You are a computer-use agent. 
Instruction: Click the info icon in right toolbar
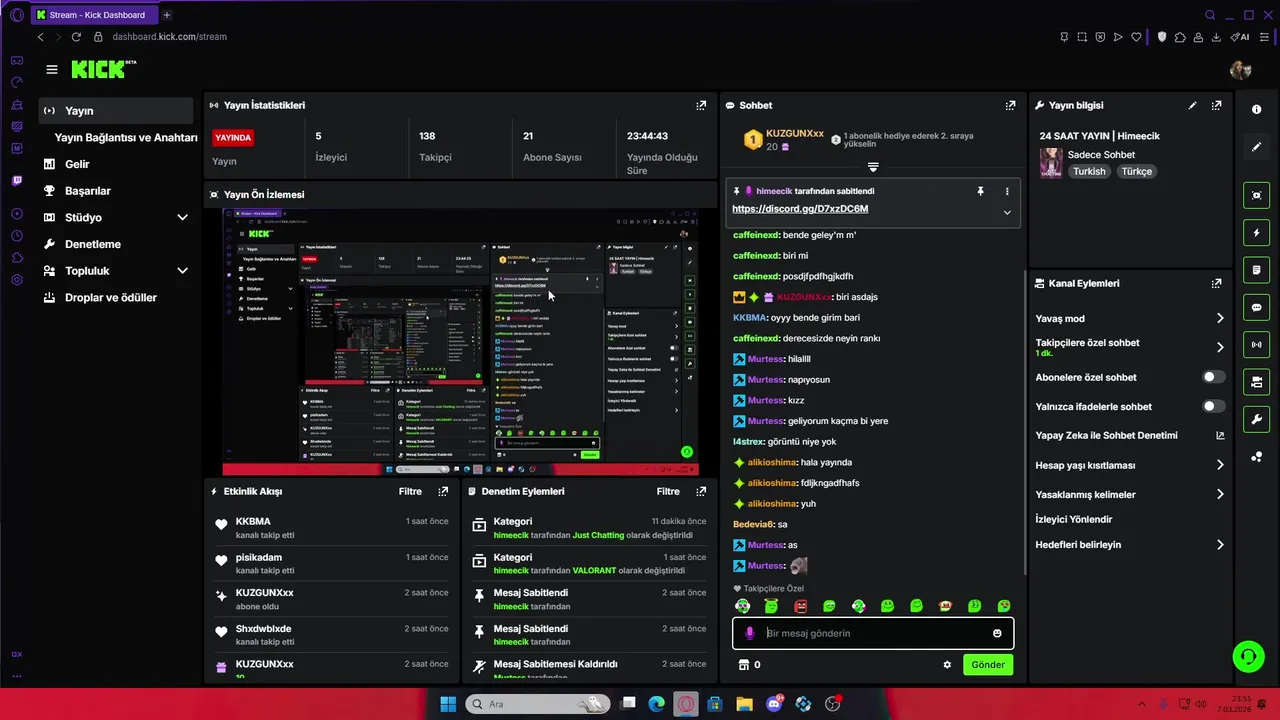click(1257, 109)
